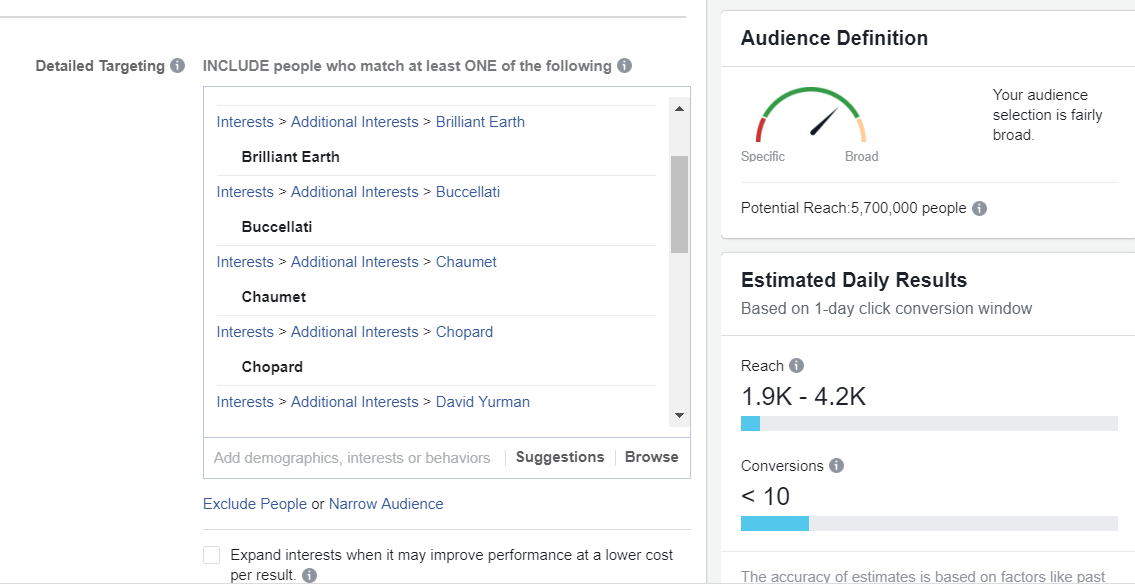Click the 'Specific' gauge label

(x=762, y=156)
